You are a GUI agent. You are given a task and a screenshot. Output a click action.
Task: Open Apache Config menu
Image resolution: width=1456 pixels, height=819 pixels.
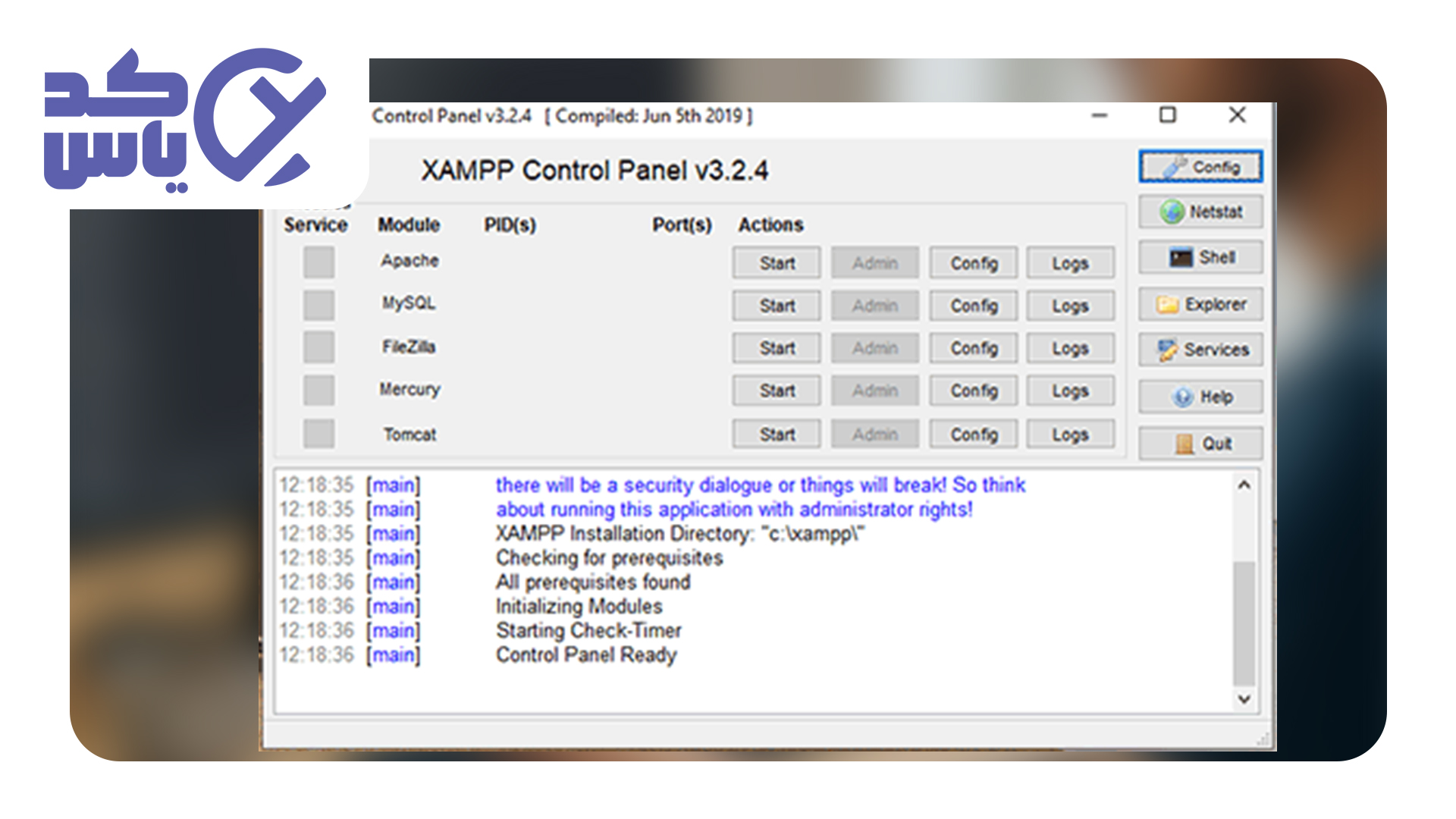[x=974, y=263]
